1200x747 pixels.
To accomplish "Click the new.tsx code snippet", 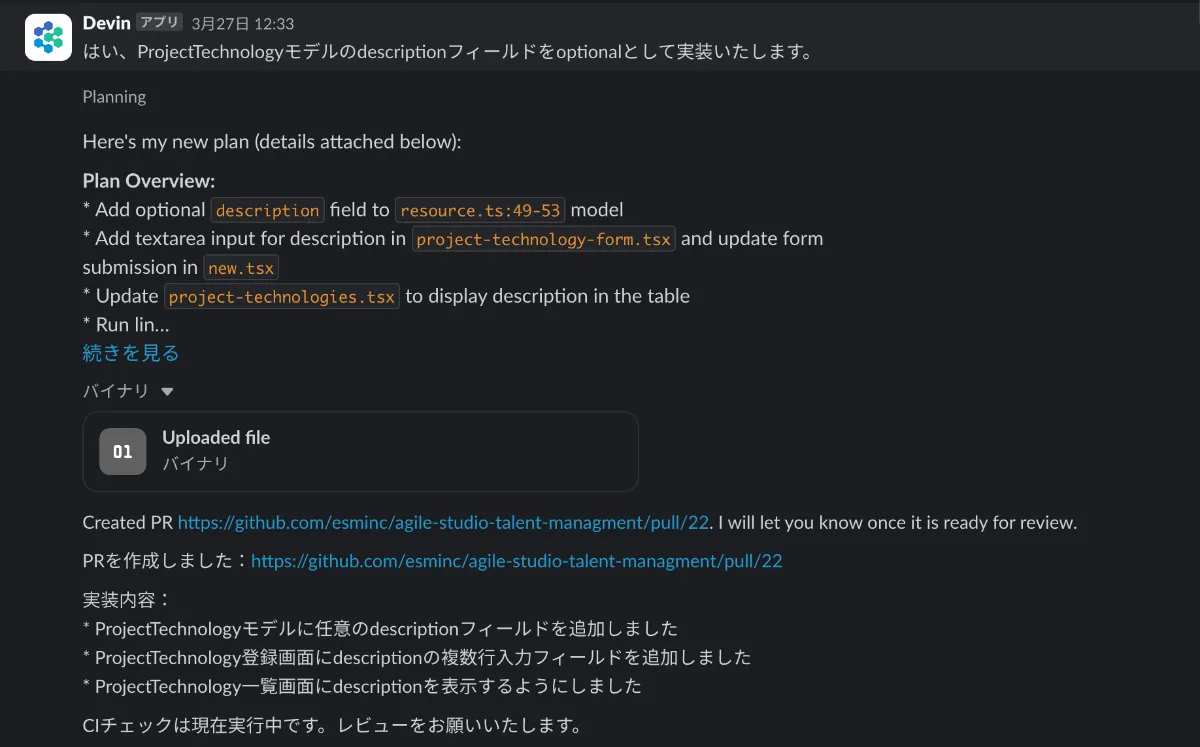I will click(x=240, y=268).
